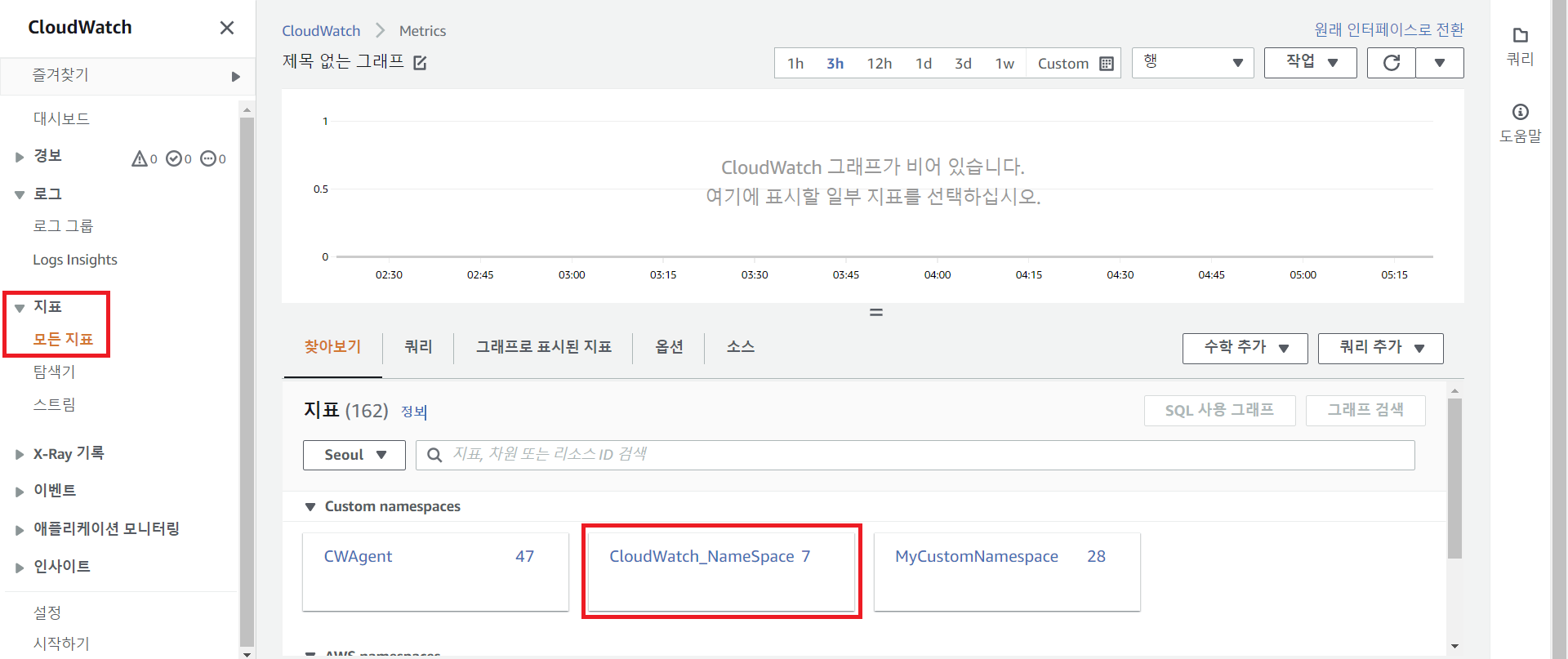
Task: Switch to the 쿼리 tab
Action: (418, 347)
